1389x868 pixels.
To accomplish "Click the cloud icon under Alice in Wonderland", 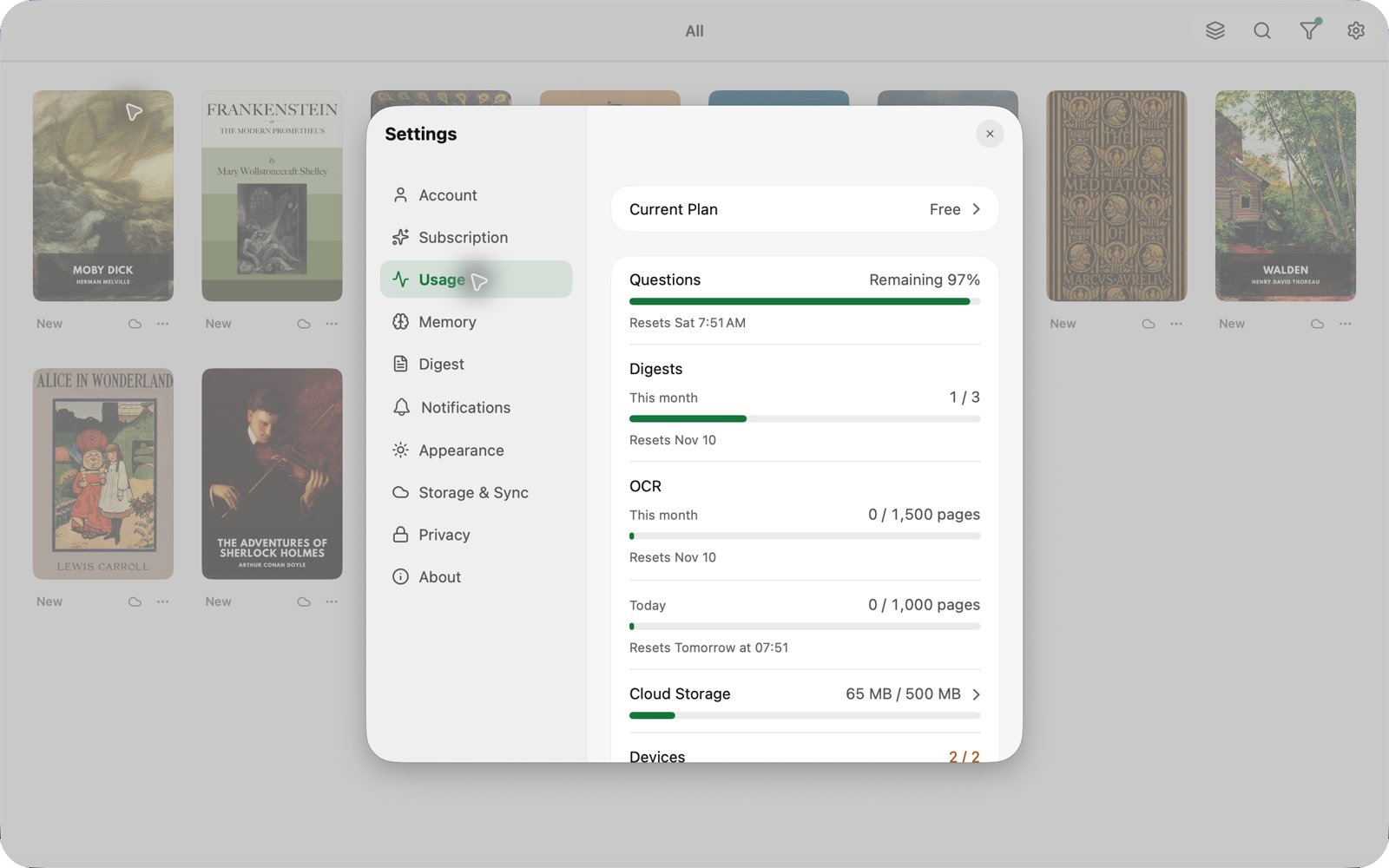I will 135,602.
